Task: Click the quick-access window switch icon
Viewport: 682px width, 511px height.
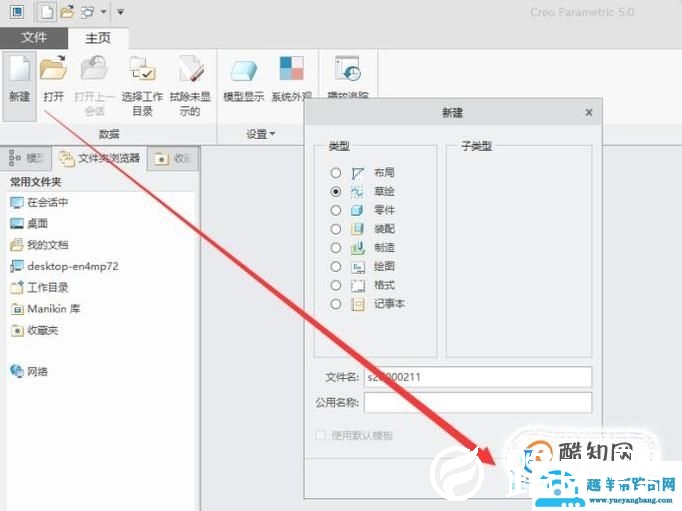Action: pyautogui.click(x=87, y=12)
